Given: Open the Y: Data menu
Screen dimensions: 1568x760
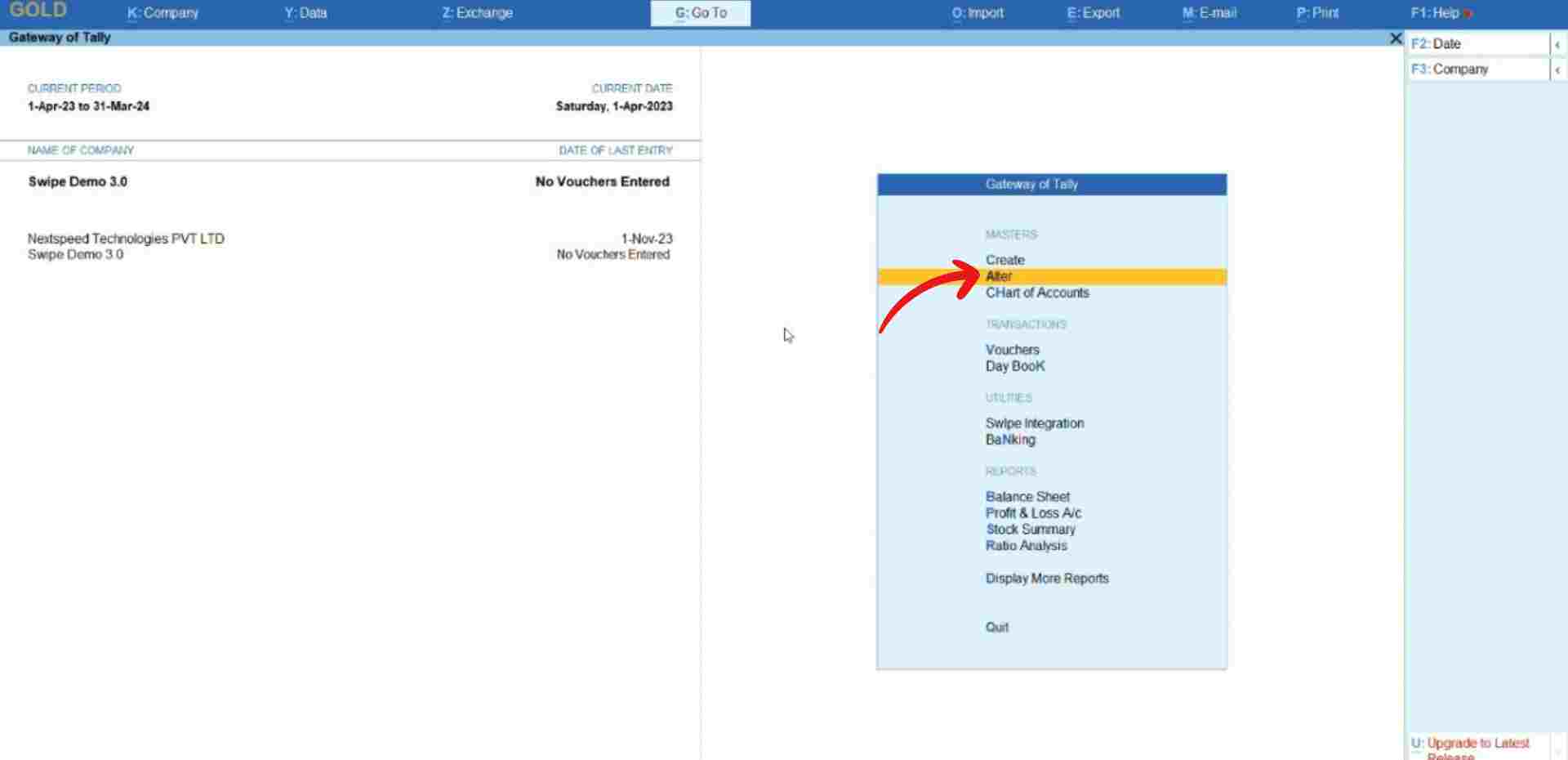Looking at the screenshot, I should pos(305,13).
